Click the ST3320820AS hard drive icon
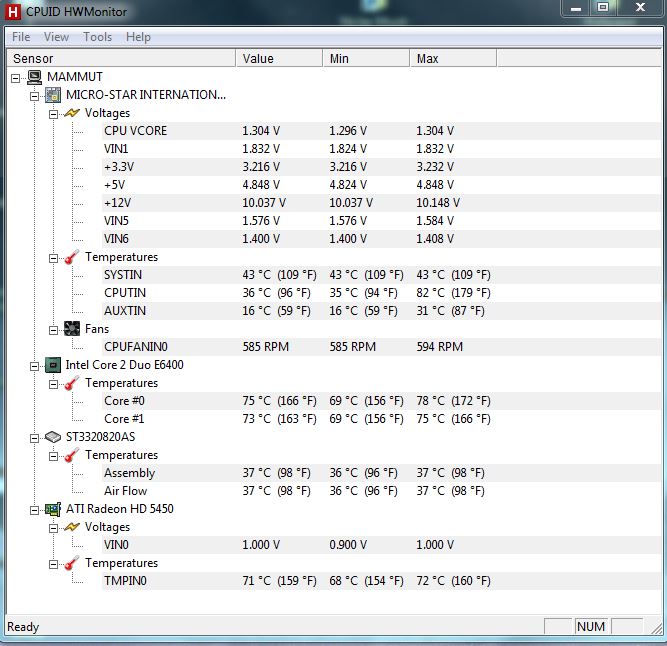Screen dimensions: 667x646 53,437
